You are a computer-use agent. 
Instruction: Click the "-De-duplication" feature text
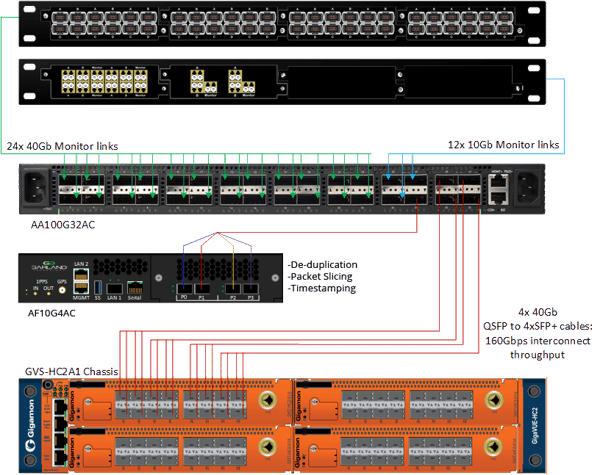[x=323, y=264]
